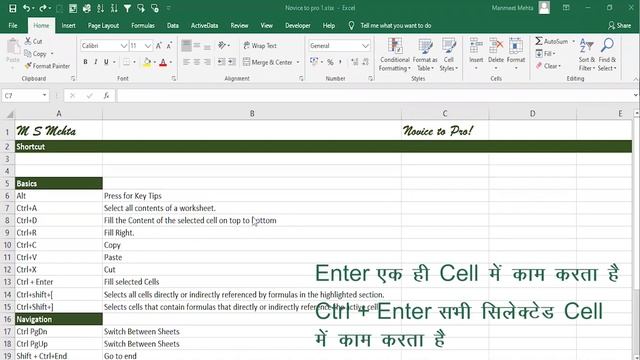Toggle italic formatting

click(x=96, y=62)
